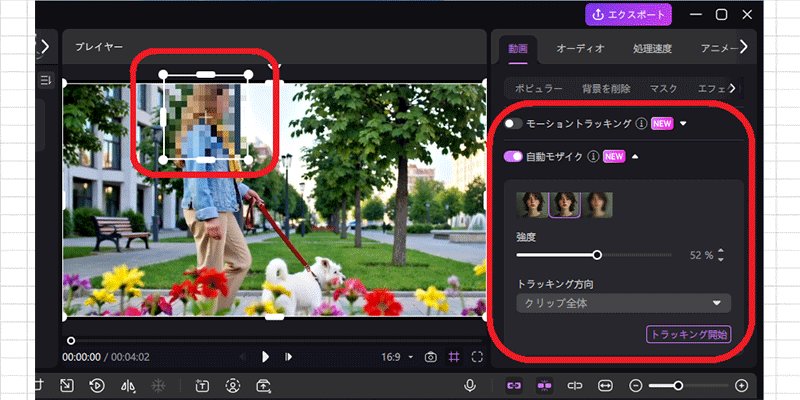Open the オーディオ tab
The width and height of the screenshot is (800, 400).
[x=580, y=48]
